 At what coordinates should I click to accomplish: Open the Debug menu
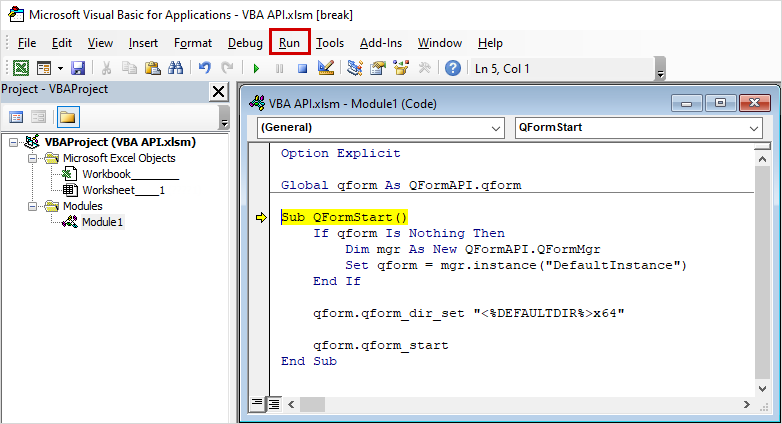tap(245, 43)
